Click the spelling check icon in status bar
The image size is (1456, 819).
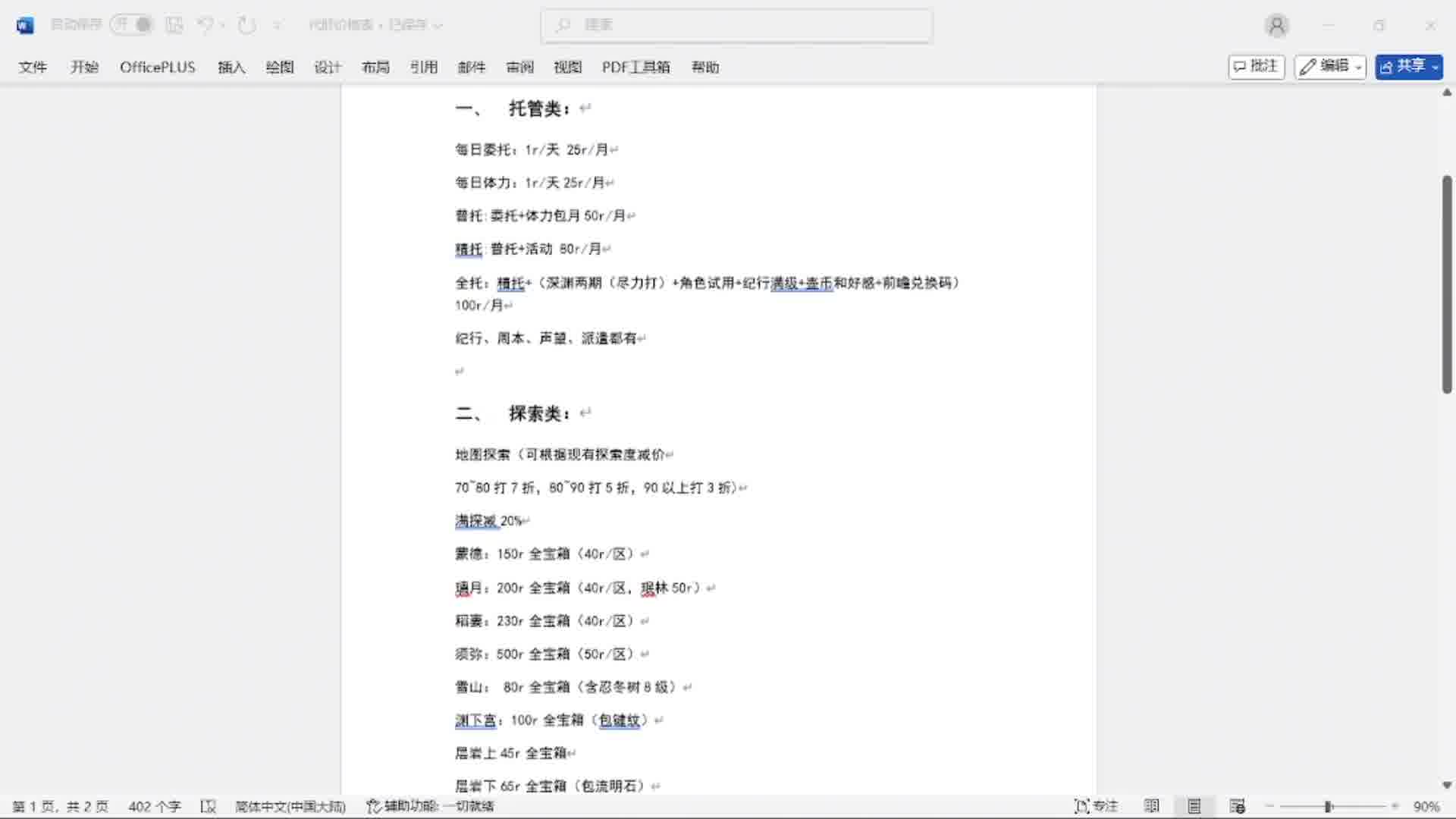coord(209,806)
